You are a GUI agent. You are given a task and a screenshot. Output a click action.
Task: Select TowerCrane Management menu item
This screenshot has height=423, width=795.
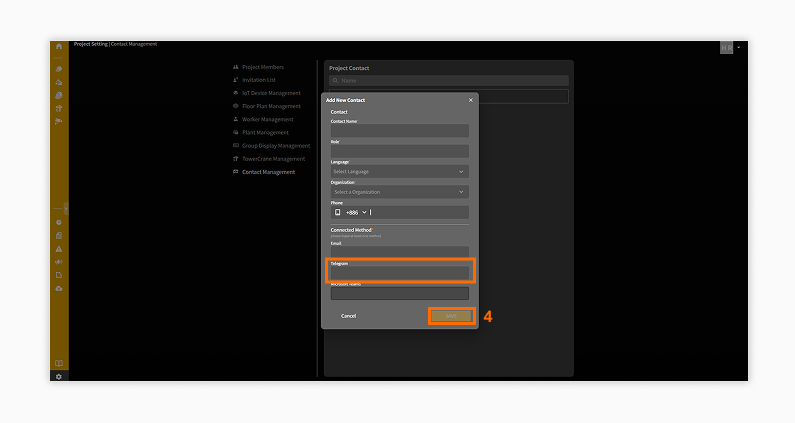point(273,159)
